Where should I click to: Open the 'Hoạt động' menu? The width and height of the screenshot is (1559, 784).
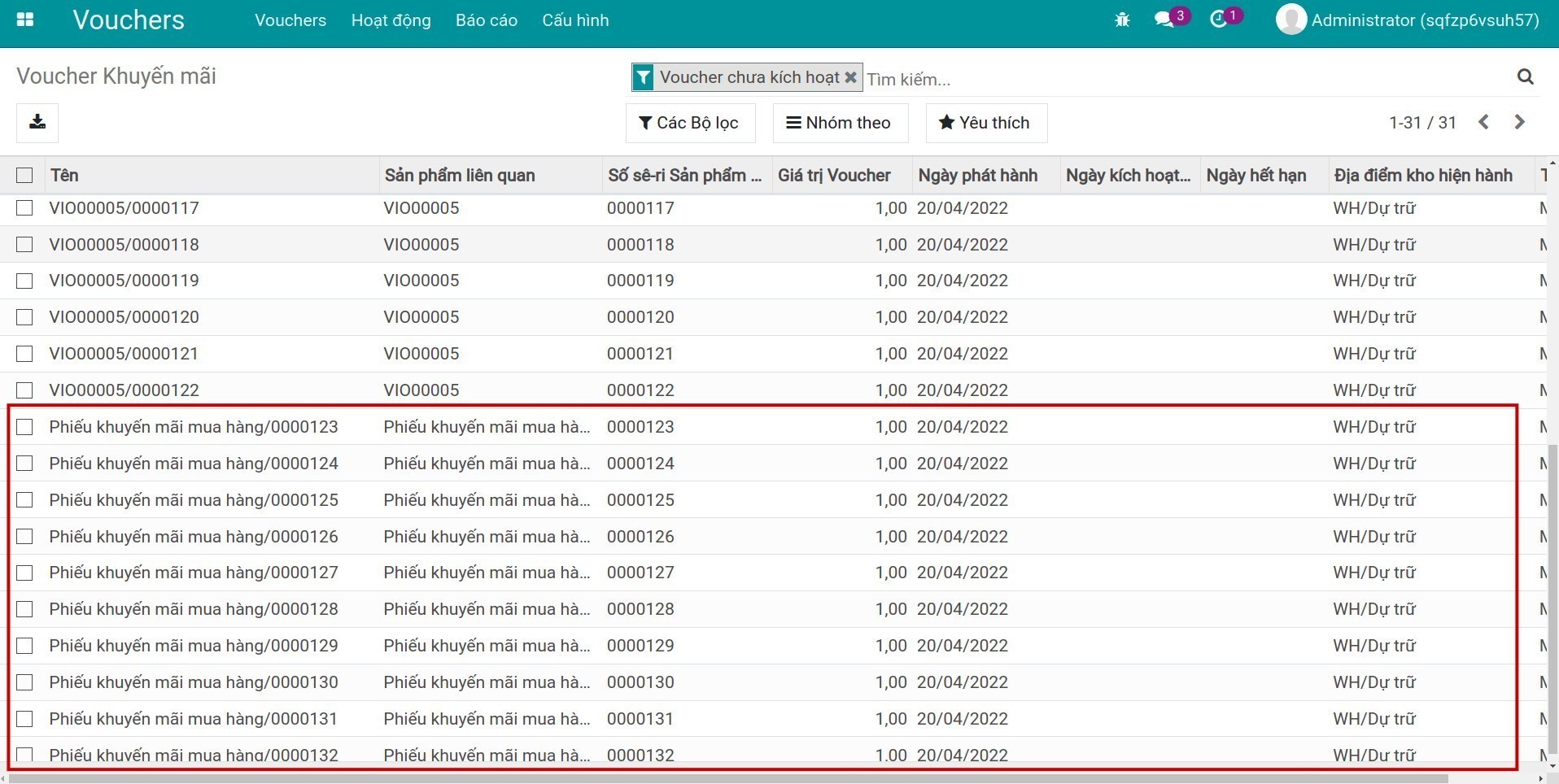click(391, 20)
